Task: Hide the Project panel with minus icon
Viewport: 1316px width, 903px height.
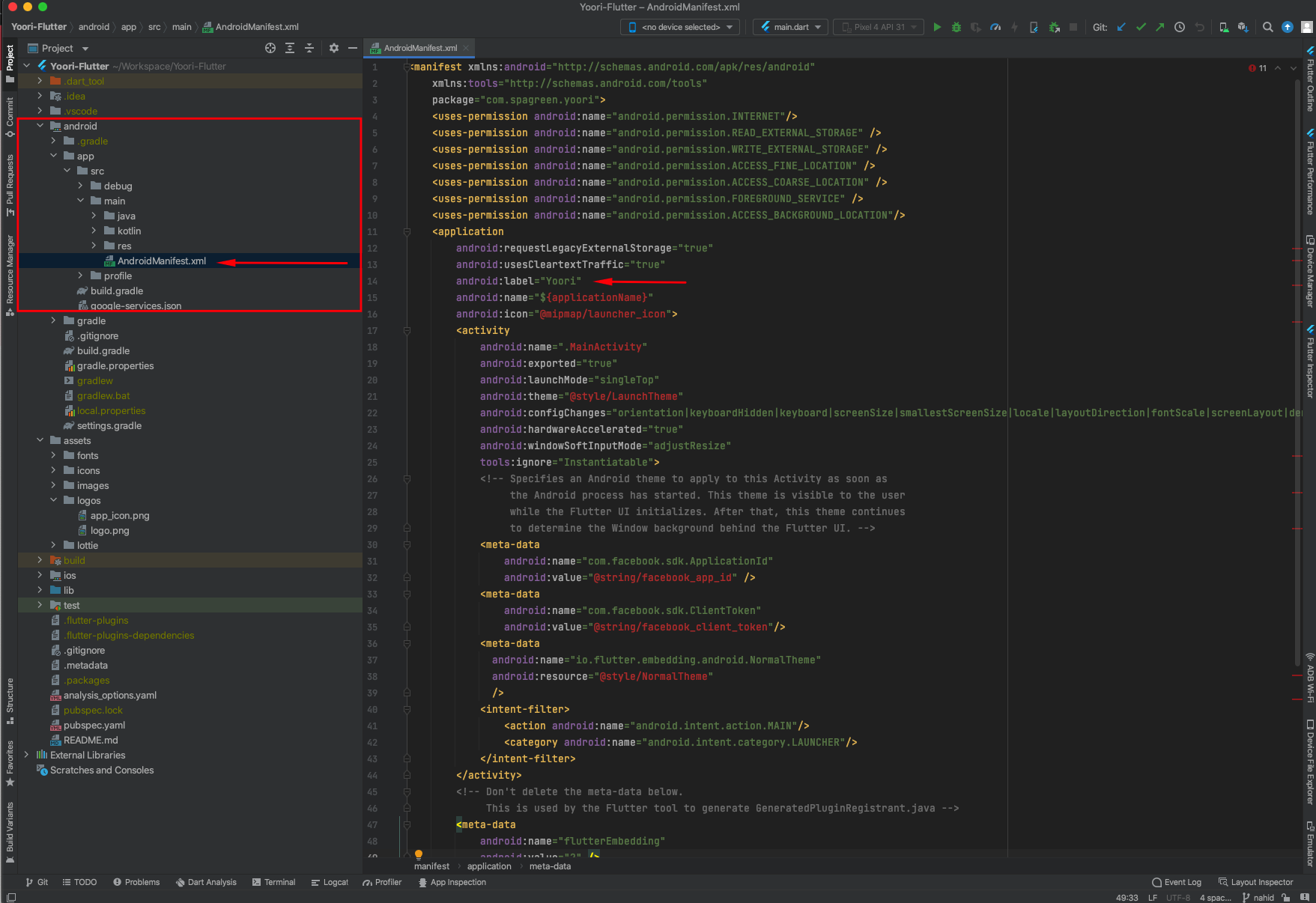Action: 353,48
